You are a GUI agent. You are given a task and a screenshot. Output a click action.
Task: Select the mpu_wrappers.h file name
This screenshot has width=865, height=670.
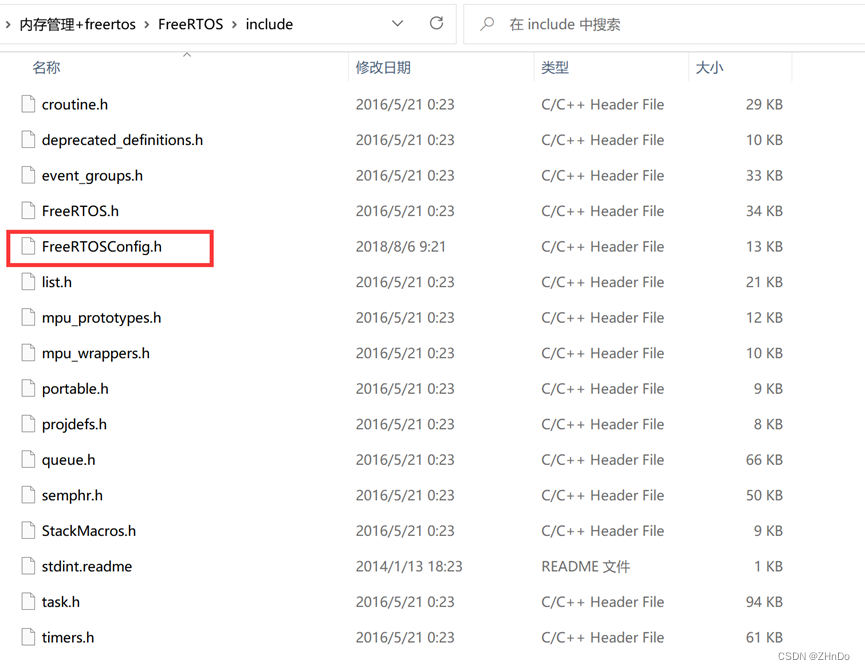click(x=96, y=353)
